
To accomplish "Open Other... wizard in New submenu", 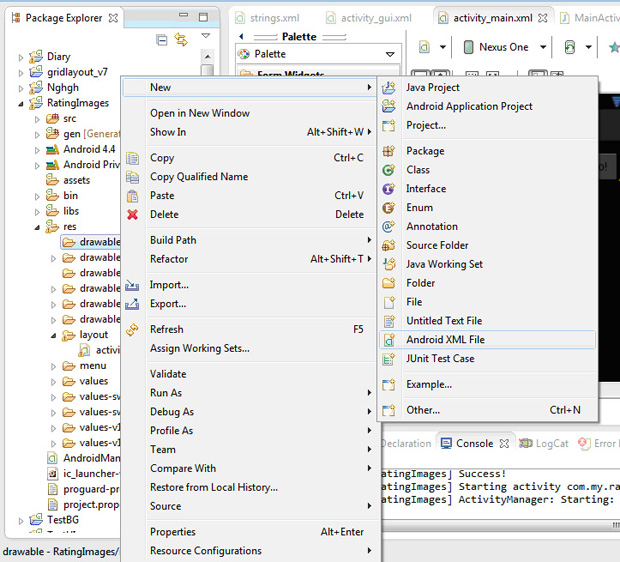I will point(488,410).
